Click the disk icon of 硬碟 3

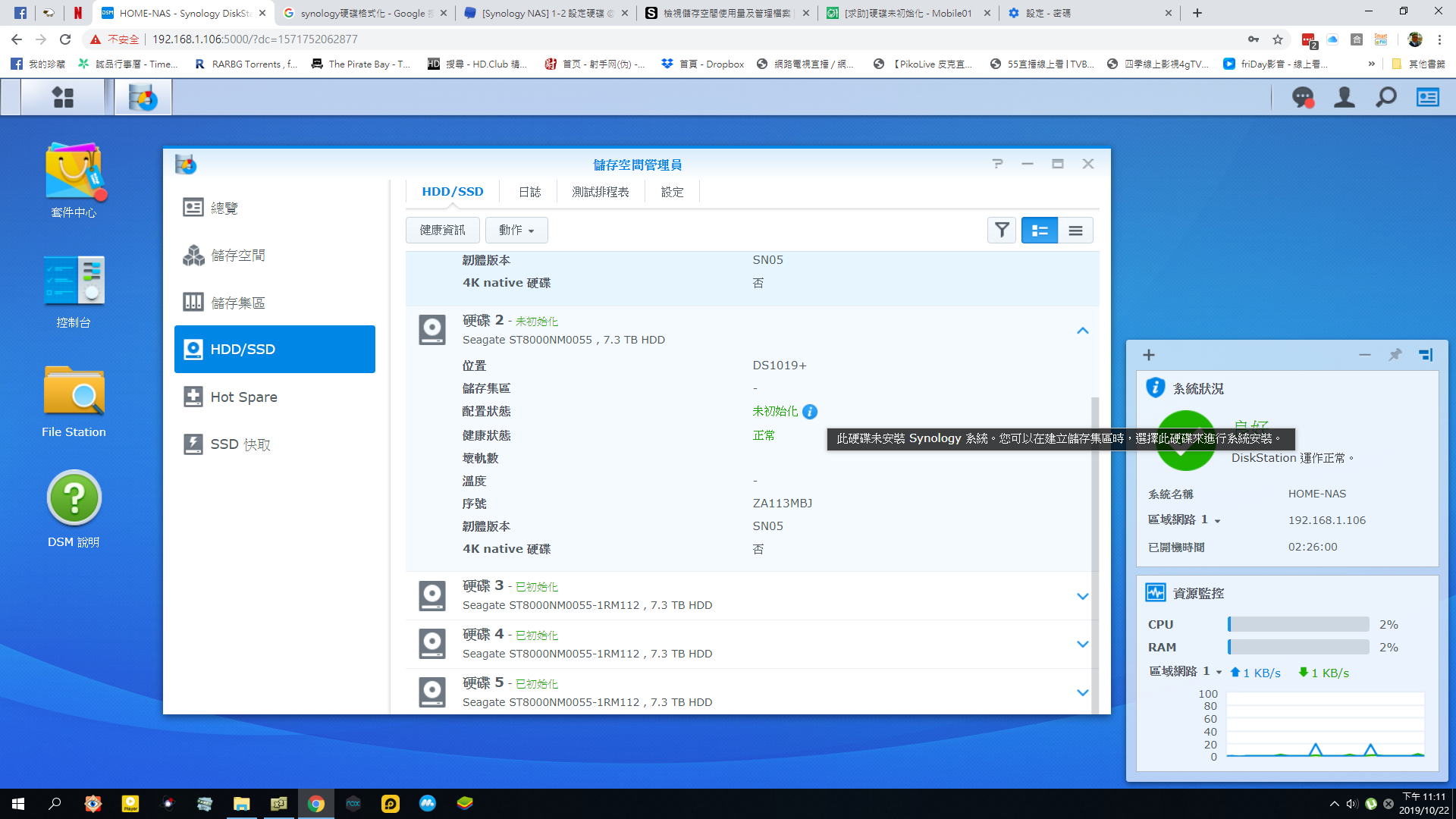(432, 596)
